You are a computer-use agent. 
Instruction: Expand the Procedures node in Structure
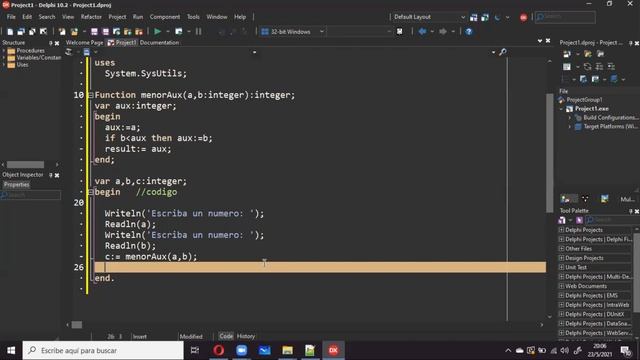(4, 51)
